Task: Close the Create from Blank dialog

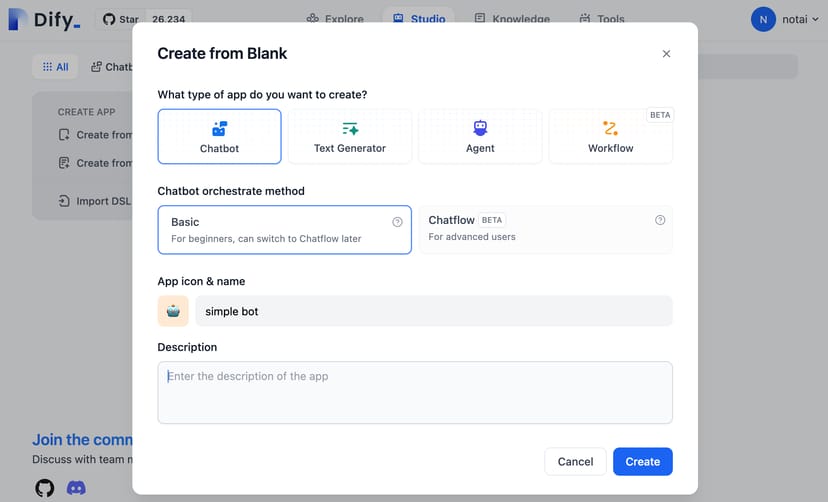Action: pyautogui.click(x=666, y=54)
